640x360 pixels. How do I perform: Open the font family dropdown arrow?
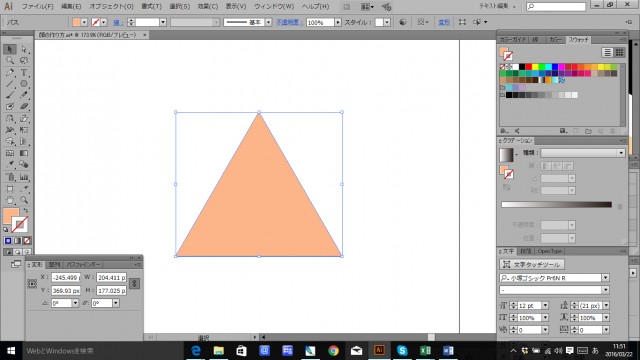coord(605,278)
